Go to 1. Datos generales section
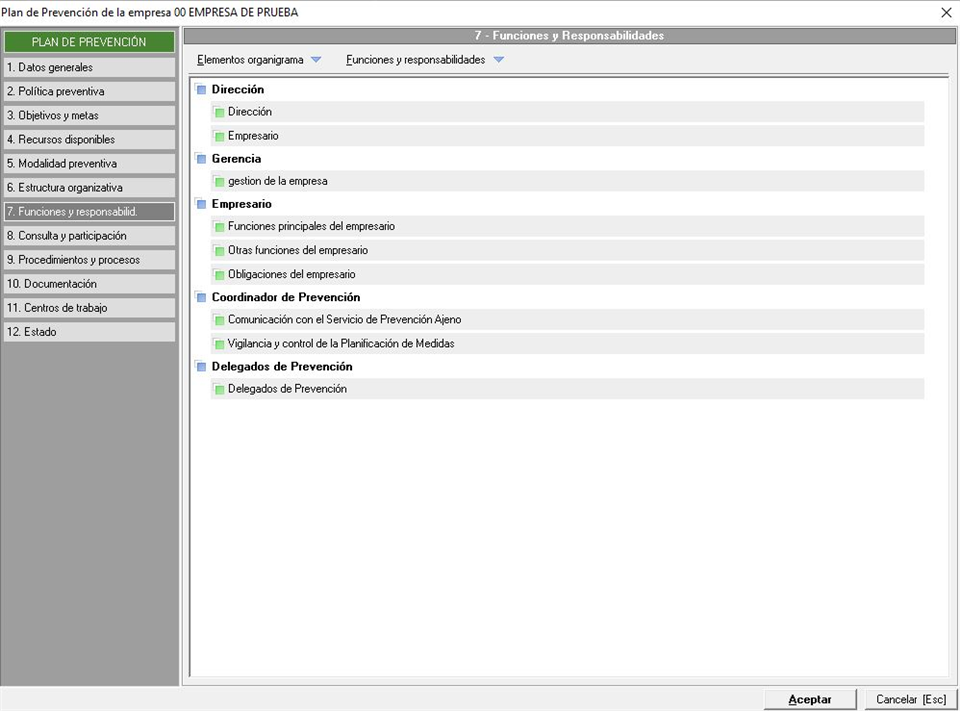Viewport: 960px width, 711px height. 89,67
